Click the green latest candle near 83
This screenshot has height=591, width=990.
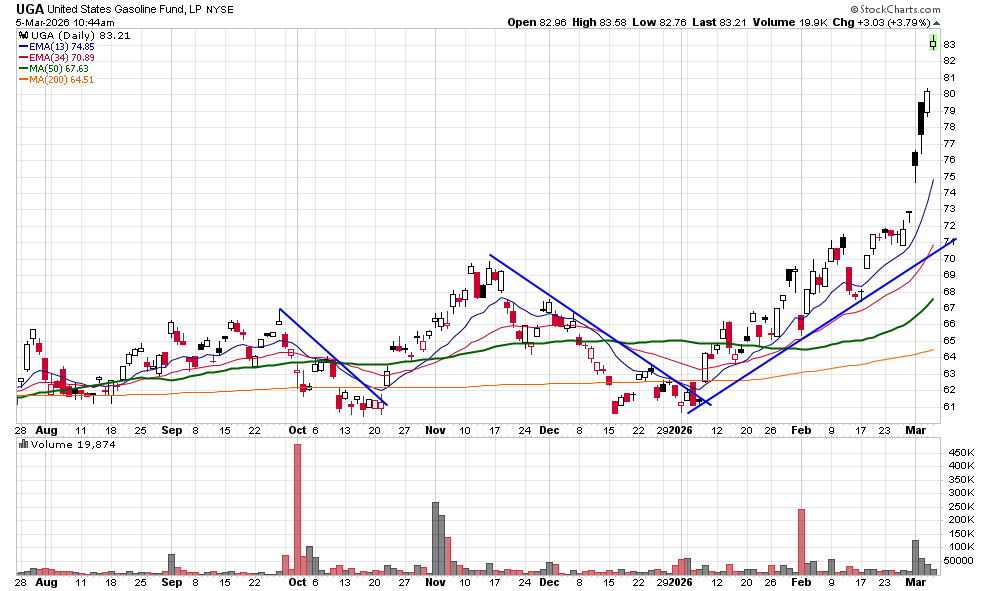tap(933, 42)
